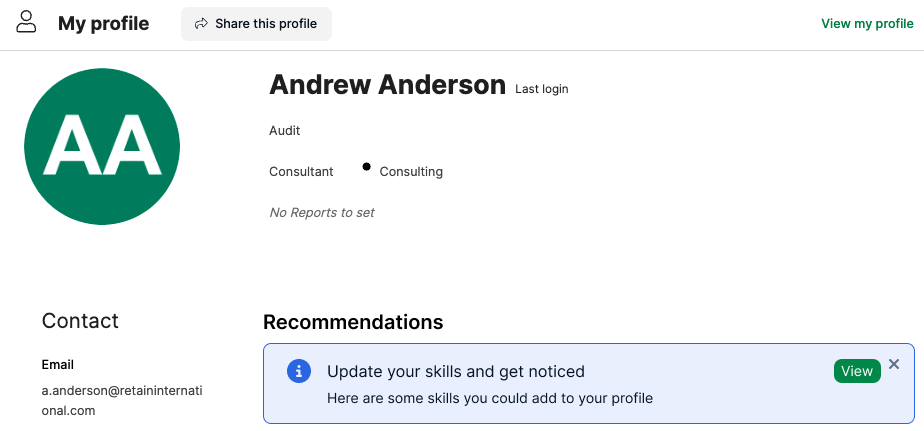
Task: Open Share this profile
Action: tap(256, 24)
